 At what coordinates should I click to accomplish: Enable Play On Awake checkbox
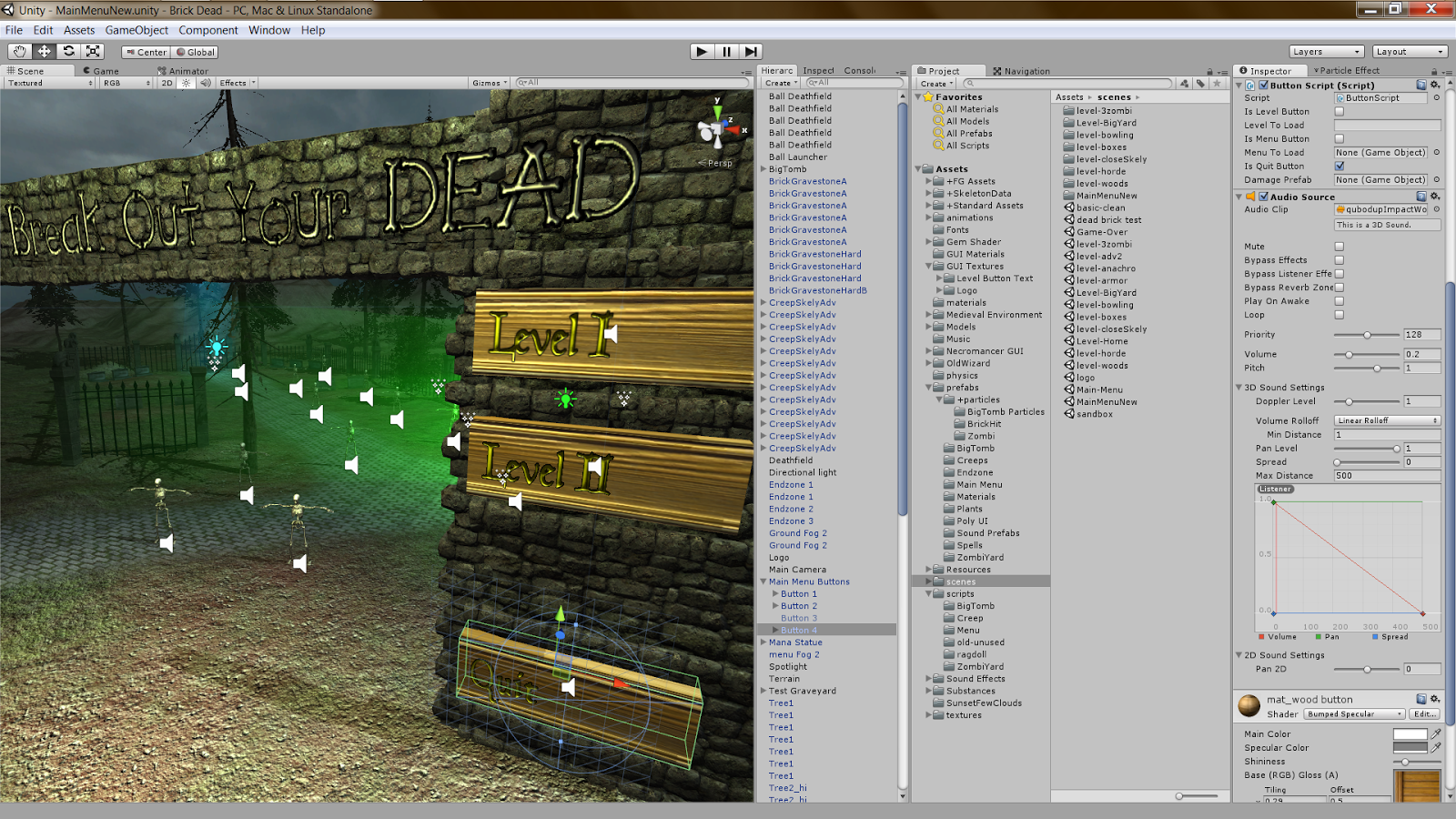point(1340,301)
